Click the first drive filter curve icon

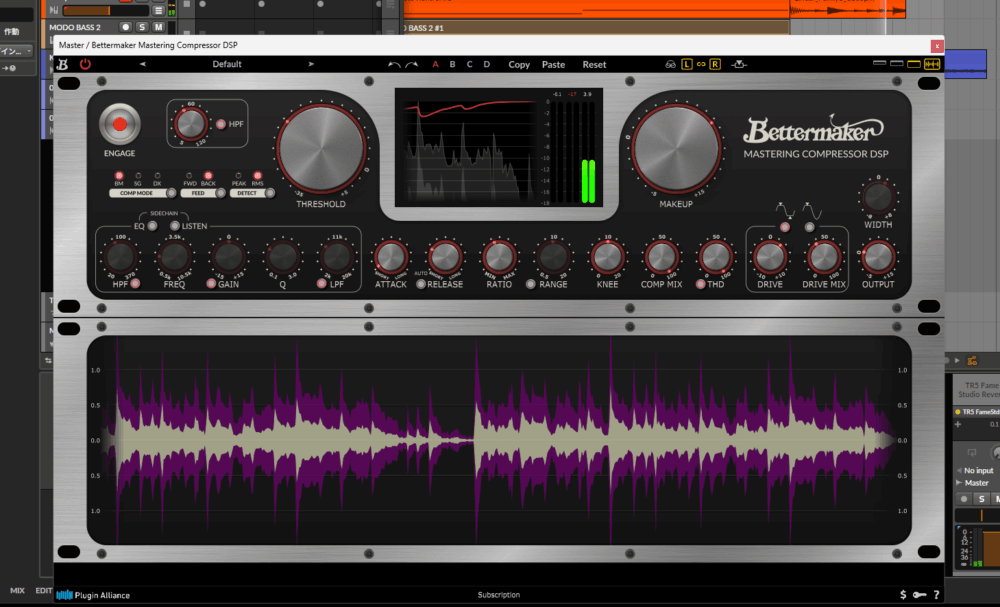pos(785,210)
